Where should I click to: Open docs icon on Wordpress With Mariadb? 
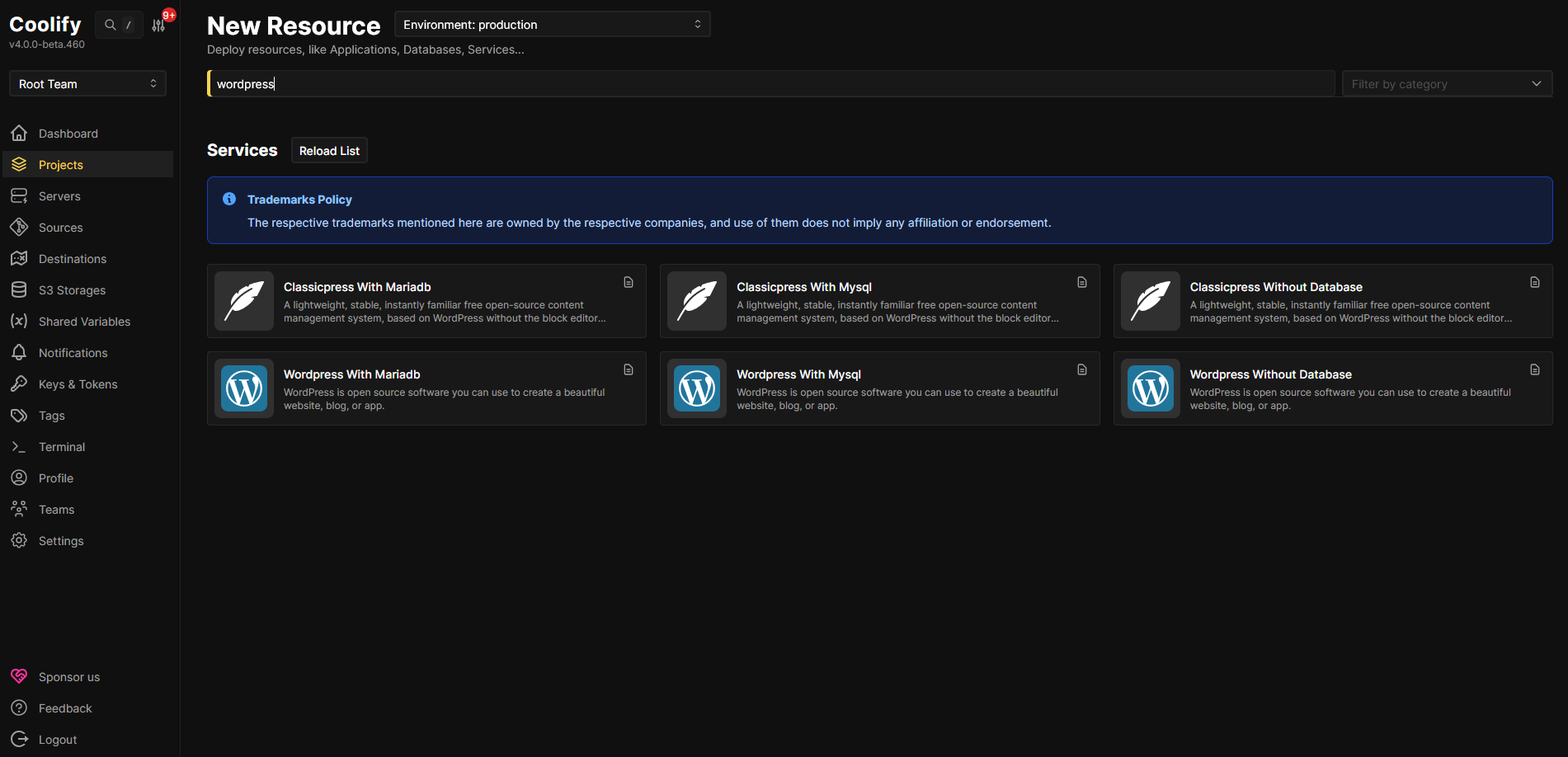coord(629,369)
